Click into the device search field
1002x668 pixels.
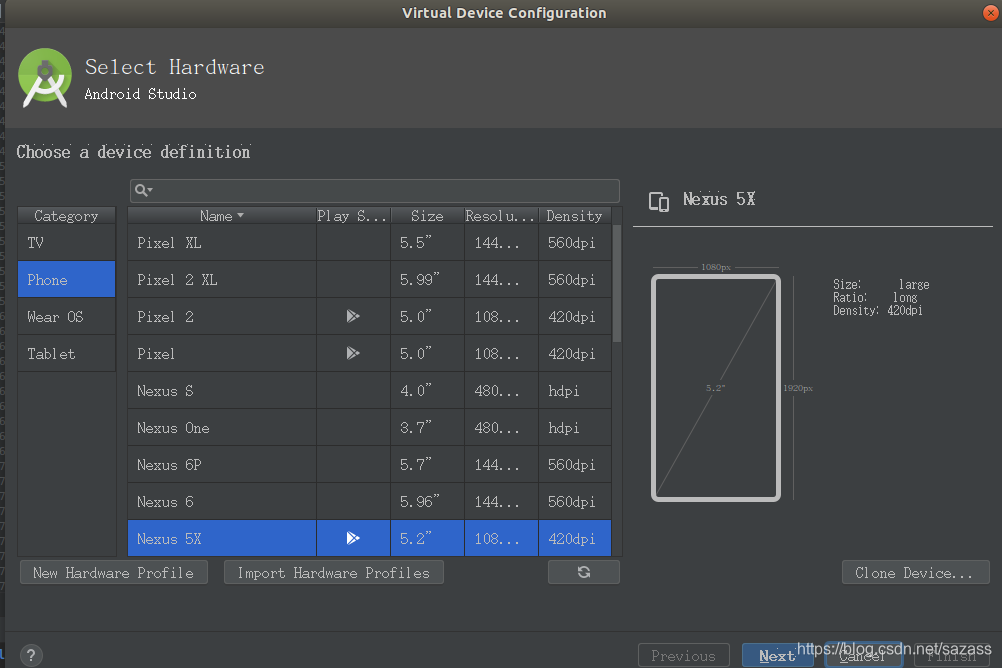click(x=374, y=190)
